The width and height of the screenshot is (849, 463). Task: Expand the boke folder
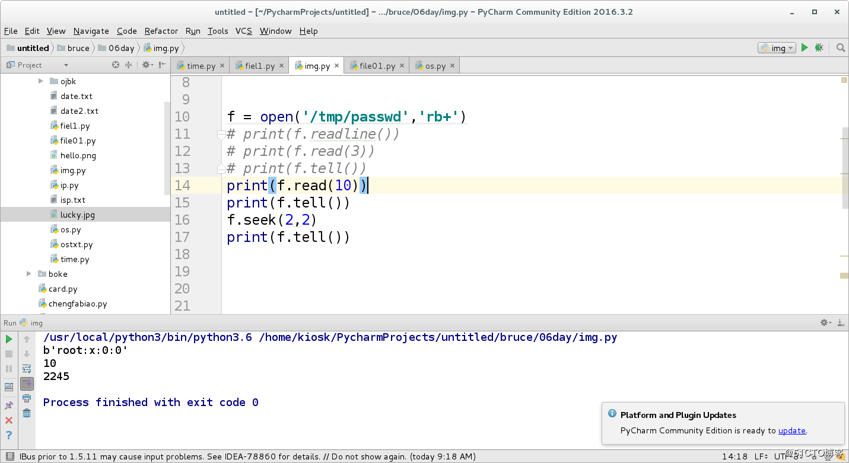(29, 274)
